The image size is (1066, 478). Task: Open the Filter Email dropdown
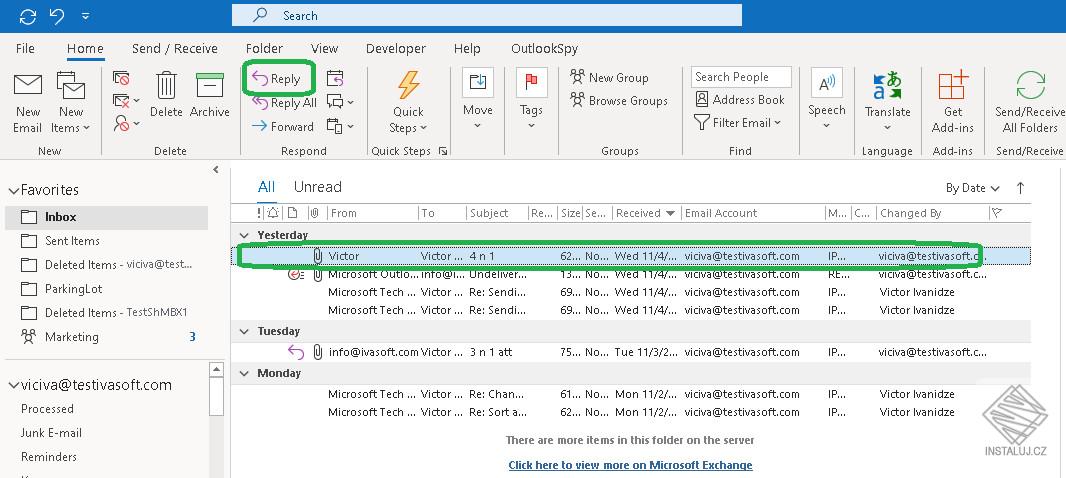pos(738,122)
